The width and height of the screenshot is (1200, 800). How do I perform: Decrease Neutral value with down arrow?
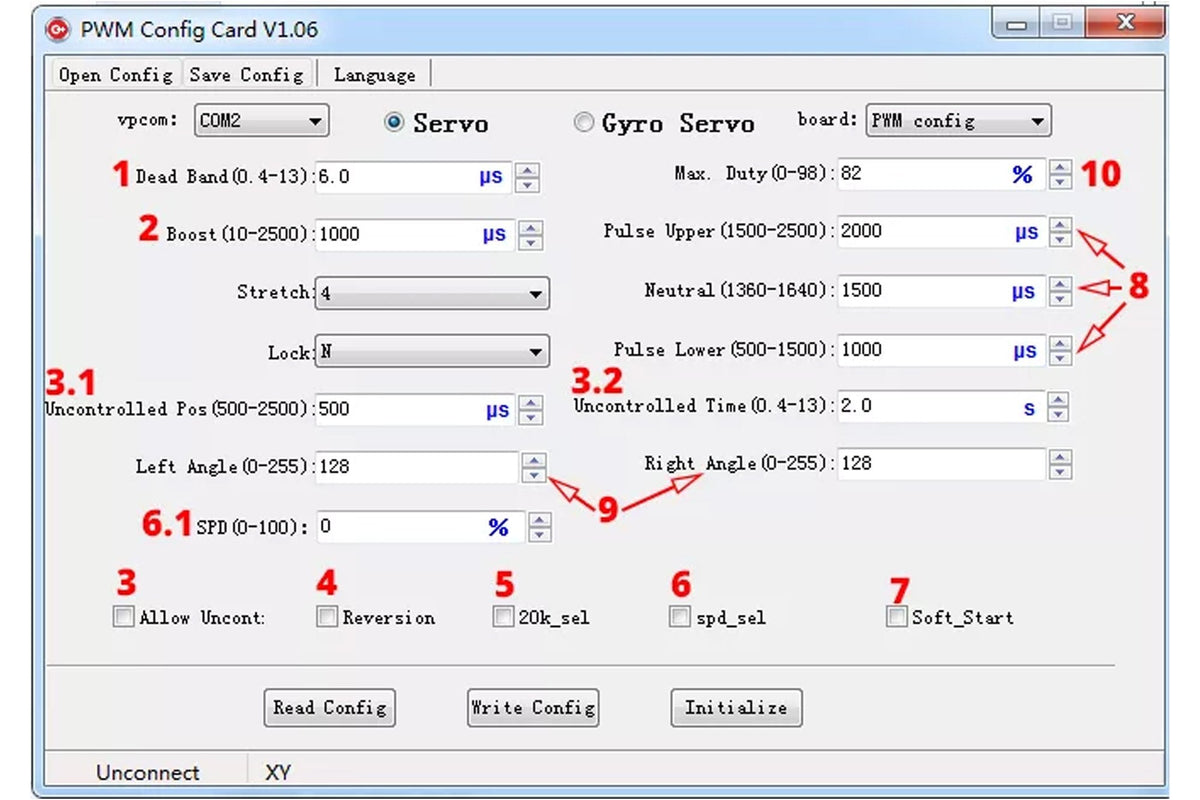pyautogui.click(x=1060, y=299)
